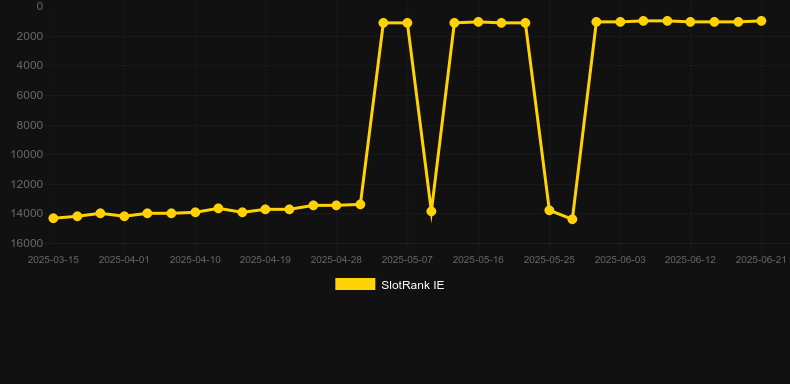Click the 8000 y-axis label

coord(29,125)
